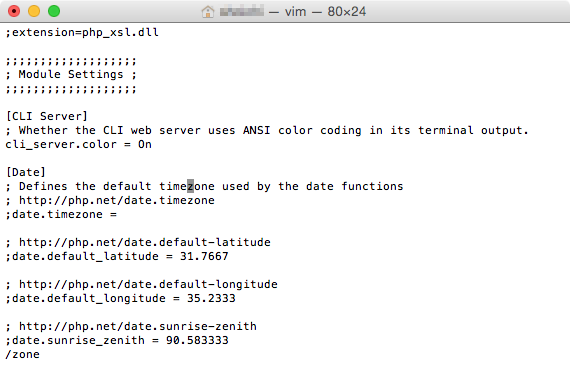Screen dimensions: 570x366
Task: Click the '[Date]' section header
Action: (26, 172)
